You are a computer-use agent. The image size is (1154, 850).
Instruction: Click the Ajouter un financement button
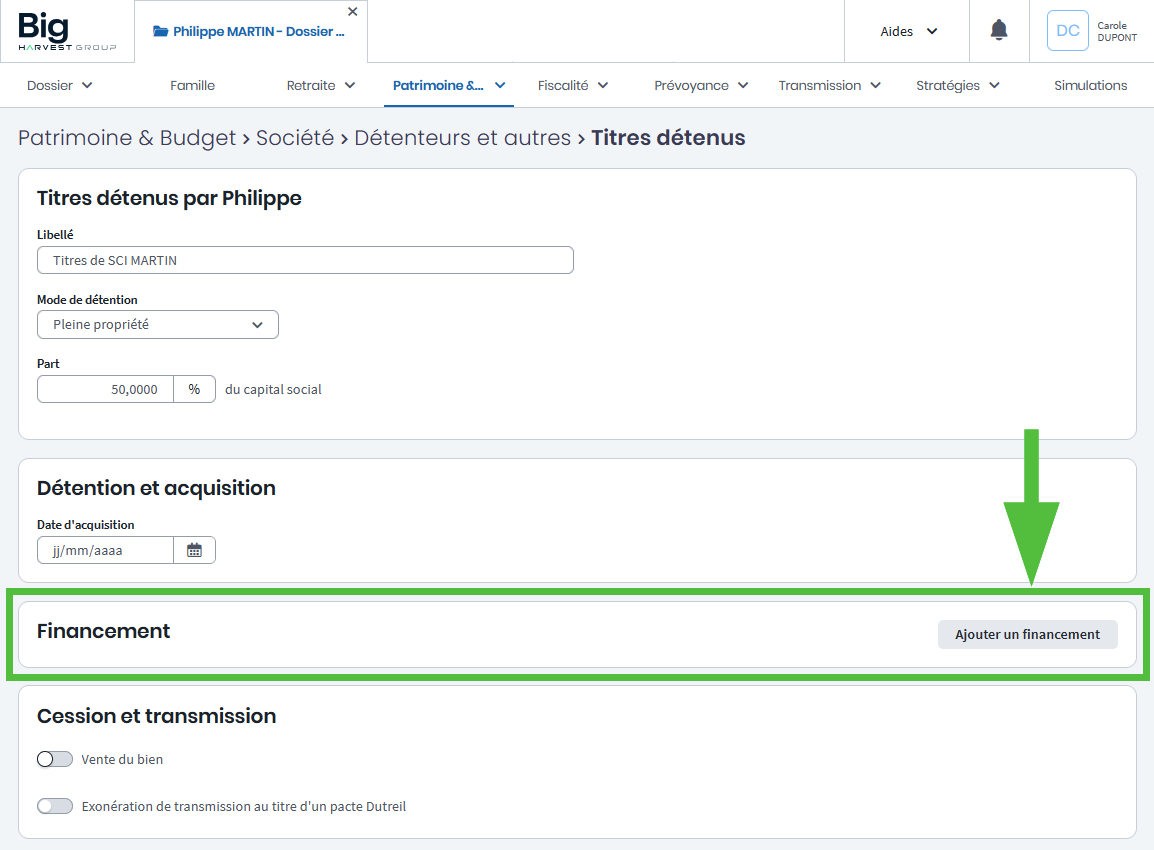click(1027, 634)
